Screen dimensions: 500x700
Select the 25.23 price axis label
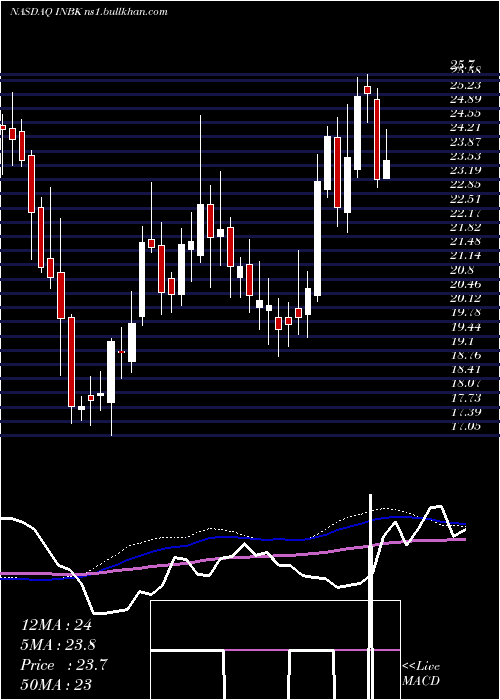pyautogui.click(x=464, y=86)
